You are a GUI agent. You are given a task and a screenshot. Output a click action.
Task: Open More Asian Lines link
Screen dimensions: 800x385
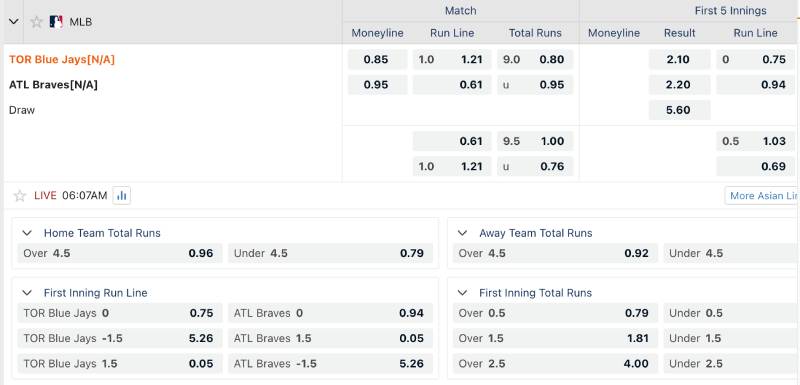pyautogui.click(x=762, y=196)
